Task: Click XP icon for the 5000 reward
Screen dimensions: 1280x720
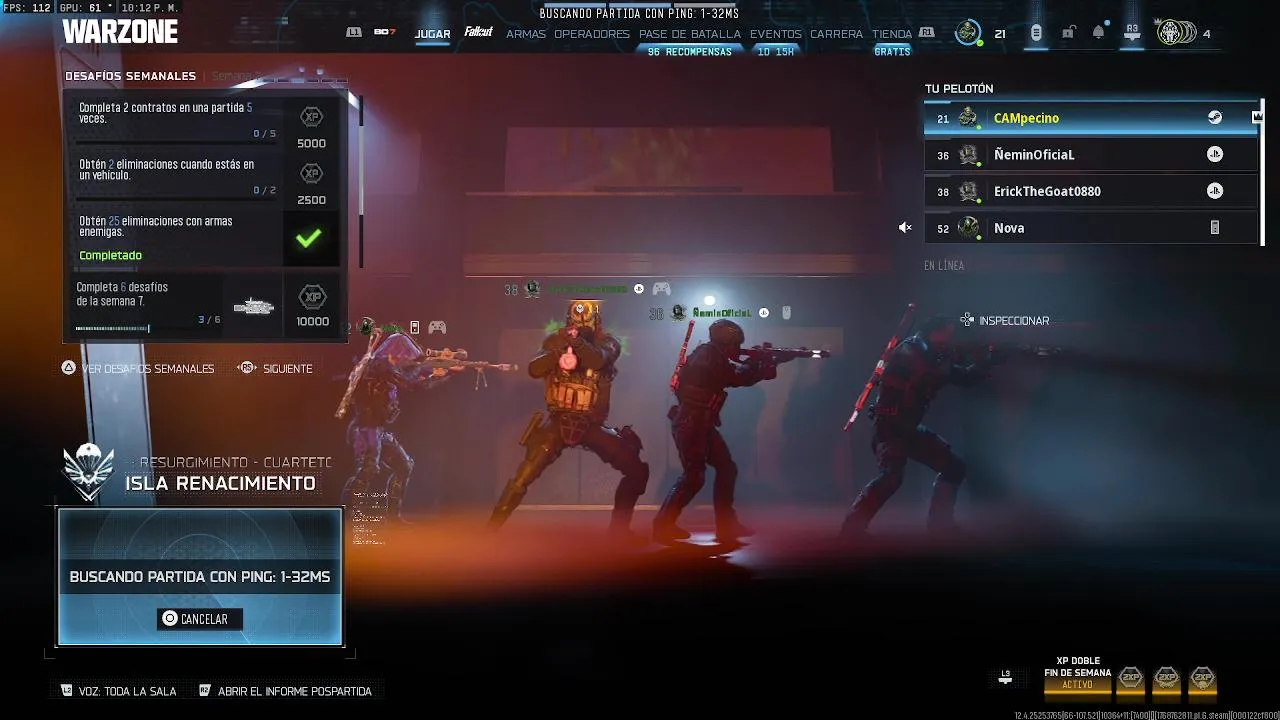Action: pyautogui.click(x=311, y=117)
